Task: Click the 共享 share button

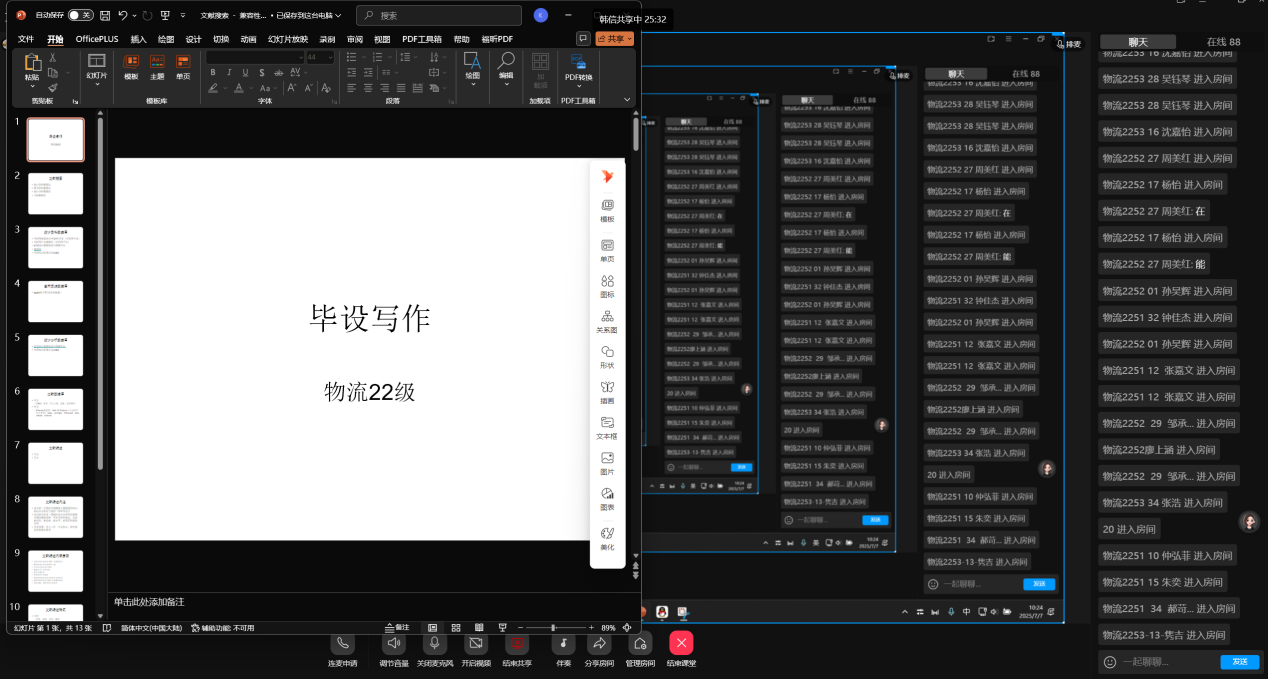Action: [x=614, y=39]
